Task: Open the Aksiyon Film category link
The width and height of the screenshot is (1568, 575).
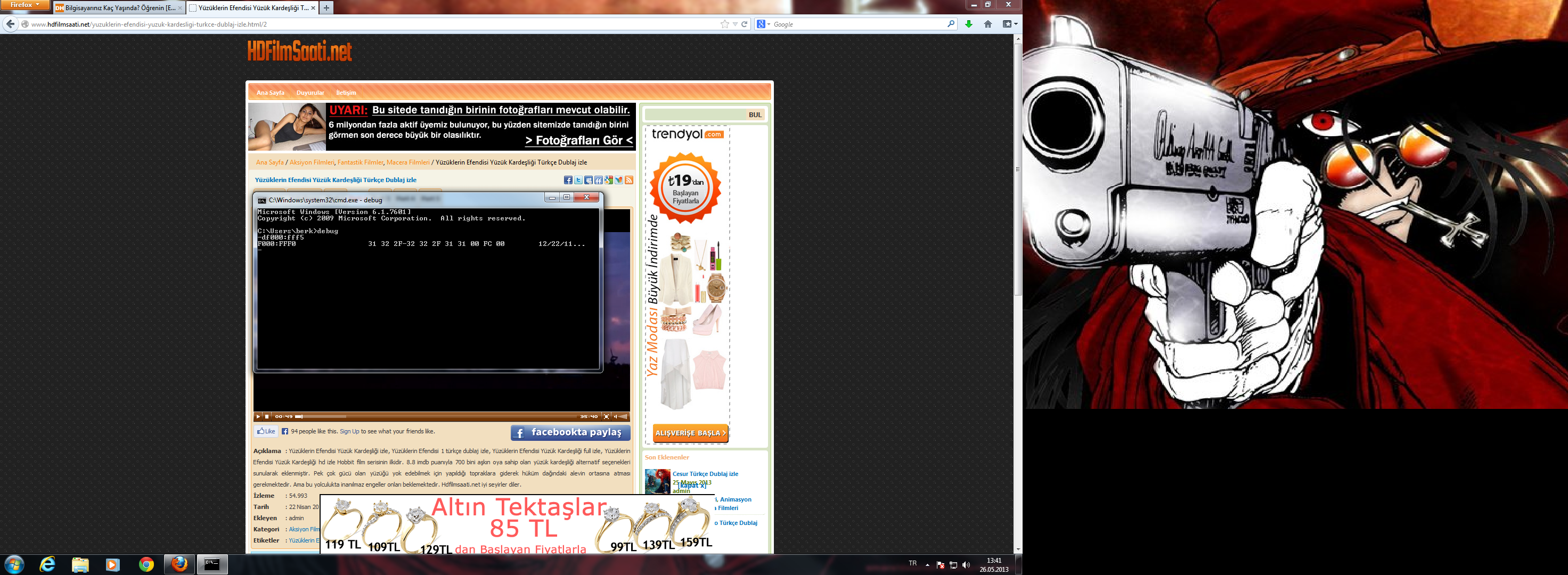Action: [x=304, y=529]
